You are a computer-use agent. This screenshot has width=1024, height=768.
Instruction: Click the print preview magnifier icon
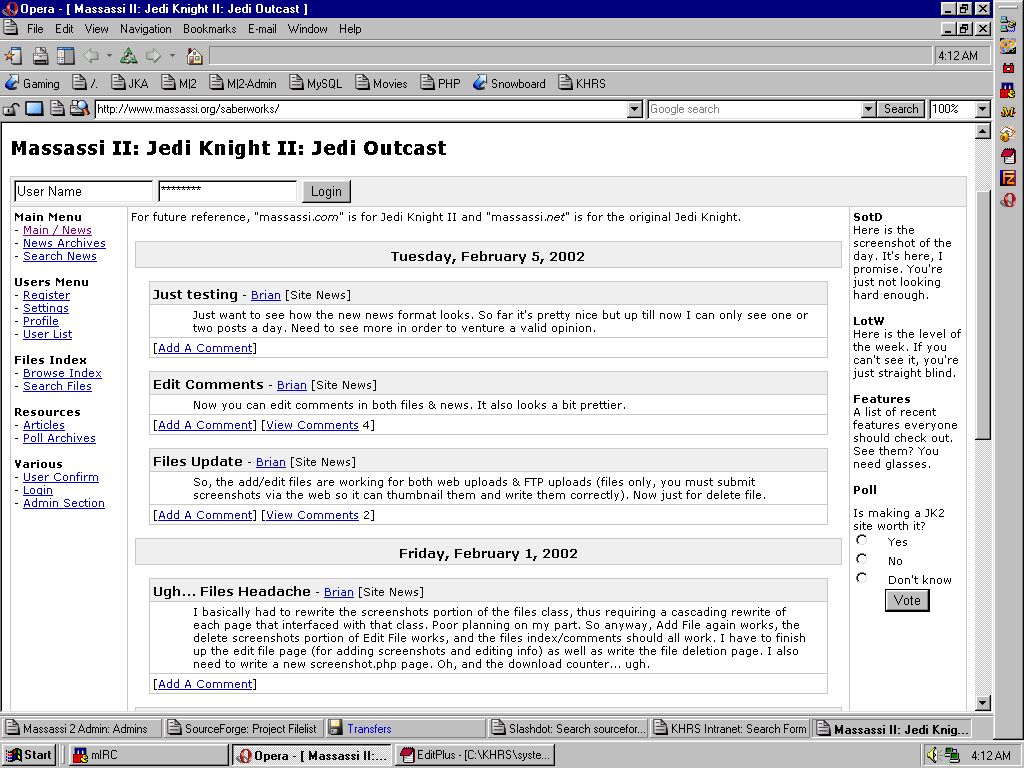79,109
